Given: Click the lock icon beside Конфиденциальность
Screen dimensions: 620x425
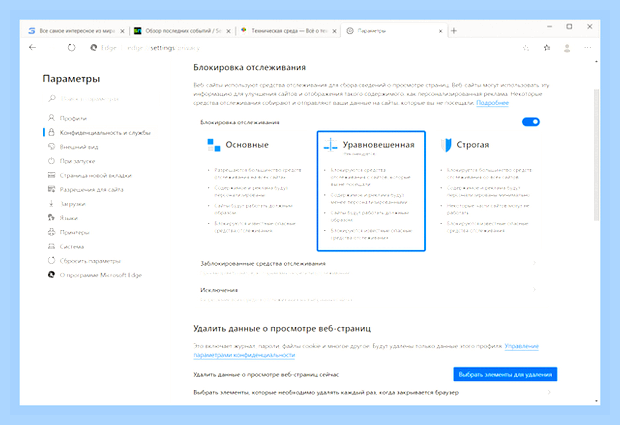Looking at the screenshot, I should point(51,132).
